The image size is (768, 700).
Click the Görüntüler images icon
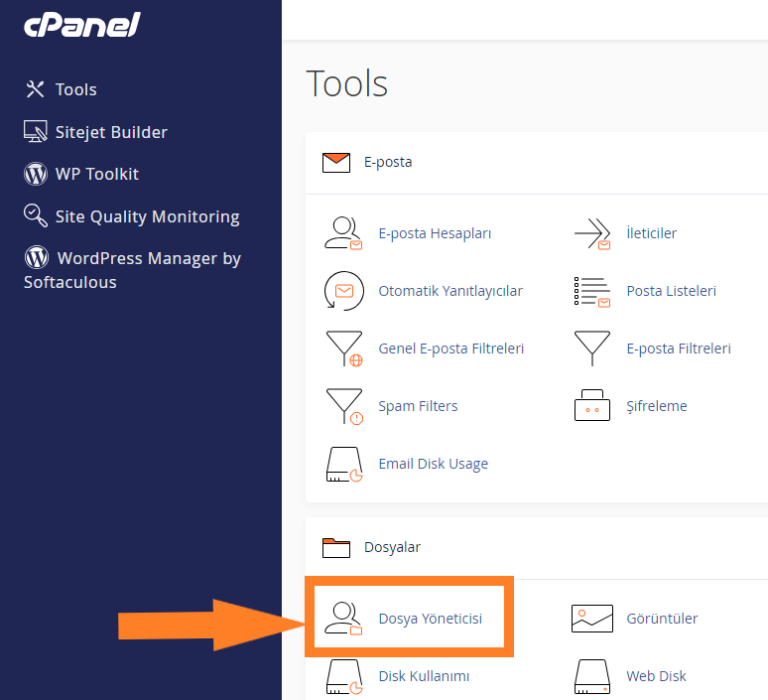coord(592,619)
